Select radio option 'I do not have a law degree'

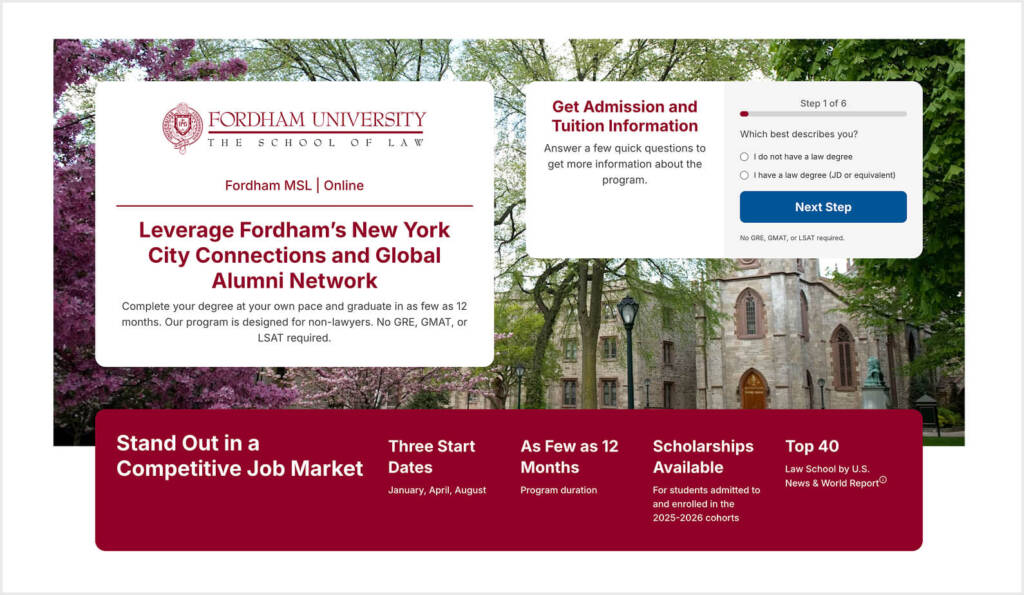743,156
